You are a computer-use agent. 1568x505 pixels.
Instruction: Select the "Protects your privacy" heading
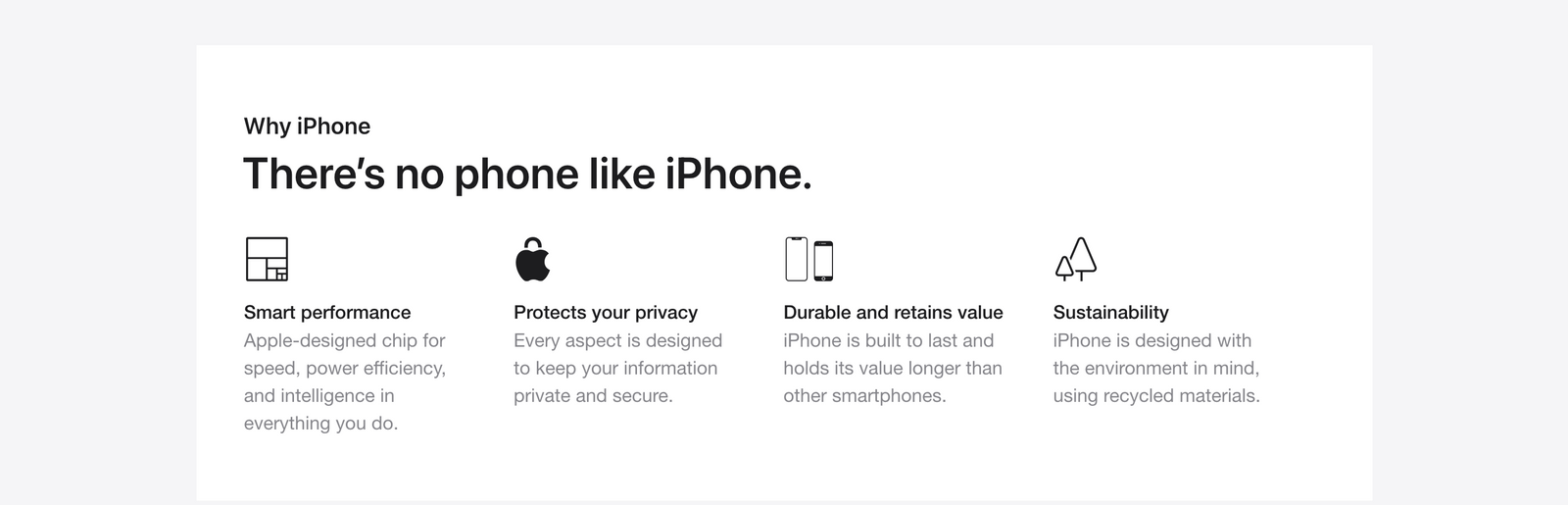click(605, 313)
